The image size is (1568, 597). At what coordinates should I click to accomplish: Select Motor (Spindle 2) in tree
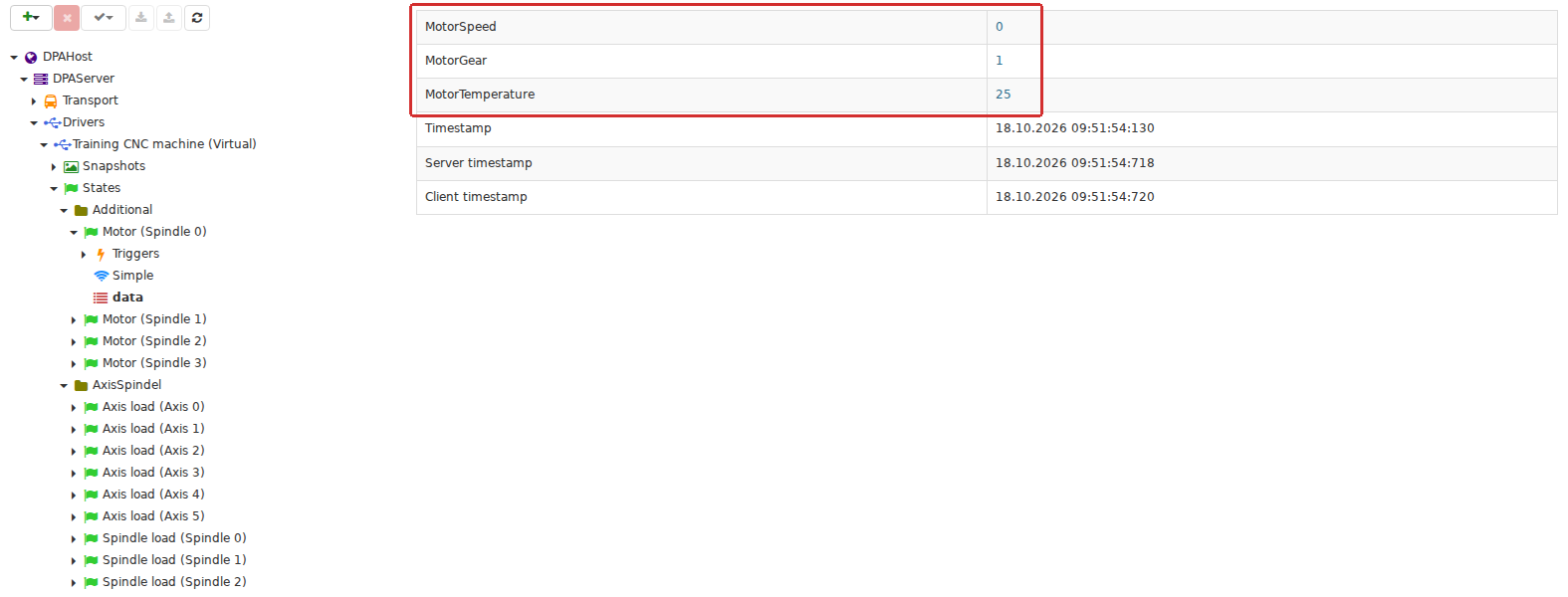(x=154, y=341)
